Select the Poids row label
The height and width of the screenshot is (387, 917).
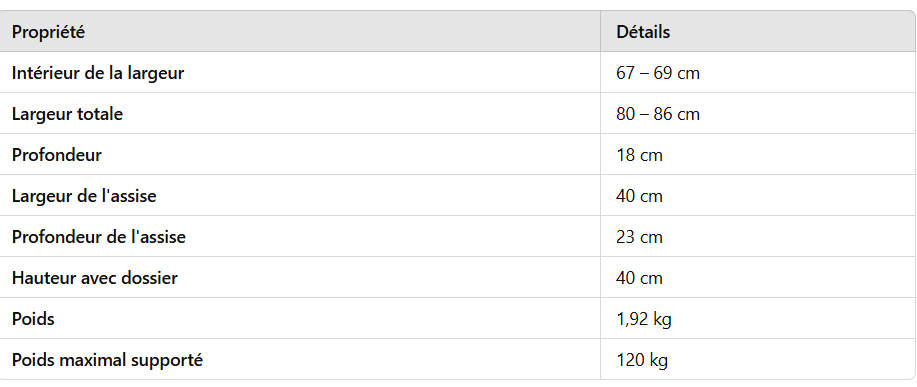[x=33, y=319]
